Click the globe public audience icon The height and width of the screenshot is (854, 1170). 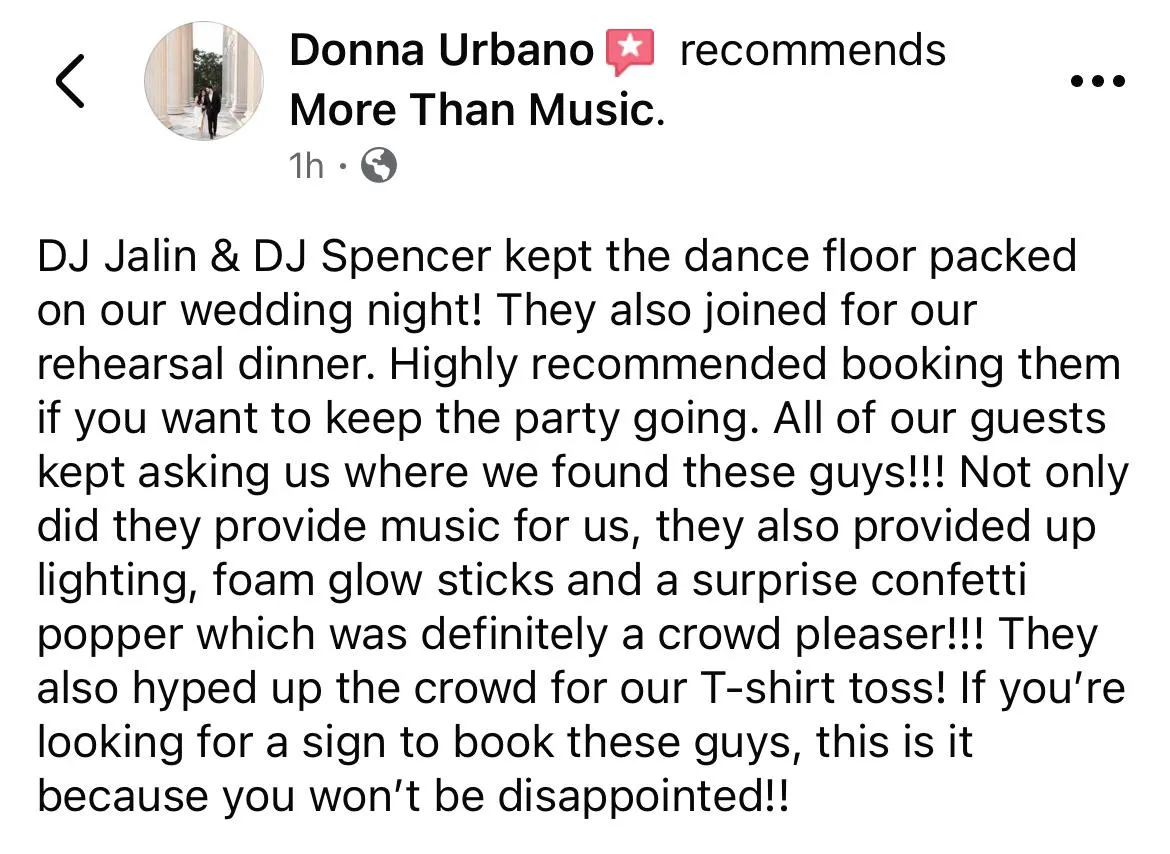point(379,166)
